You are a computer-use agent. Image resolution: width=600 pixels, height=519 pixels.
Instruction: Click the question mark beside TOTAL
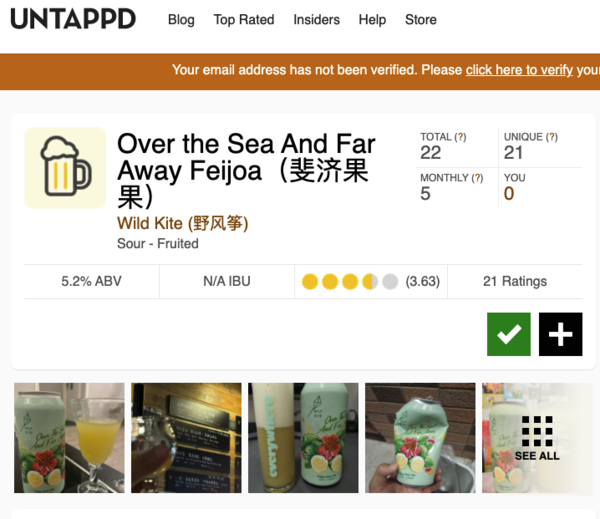(x=460, y=137)
